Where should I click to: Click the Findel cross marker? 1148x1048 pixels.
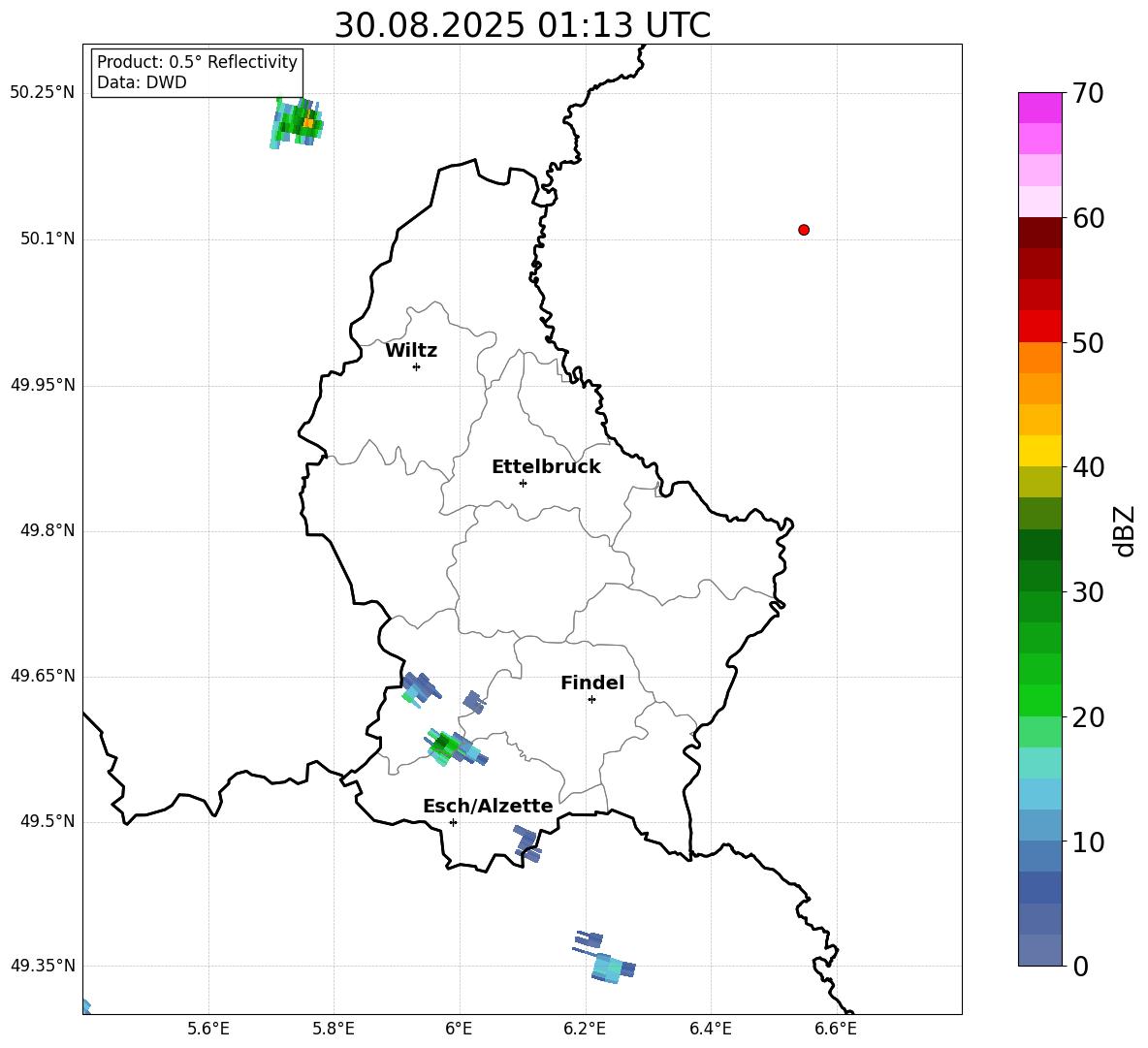[591, 700]
